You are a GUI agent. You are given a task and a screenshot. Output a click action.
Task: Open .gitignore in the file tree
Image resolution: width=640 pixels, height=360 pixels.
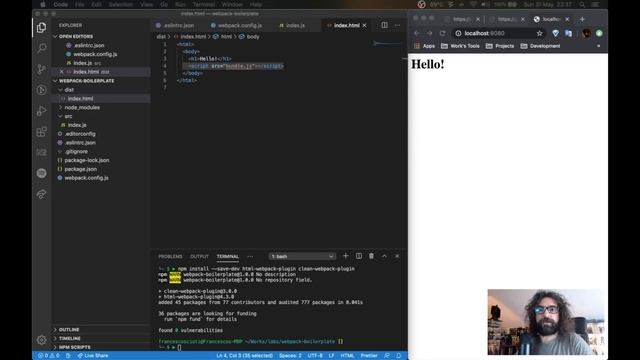coord(76,151)
